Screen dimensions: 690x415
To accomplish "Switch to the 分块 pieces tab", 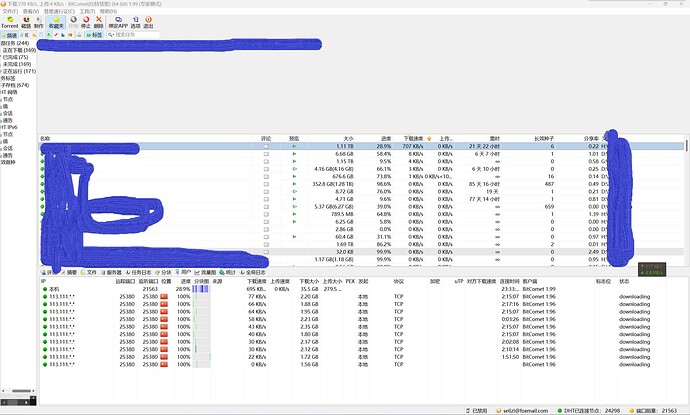I will tap(163, 272).
